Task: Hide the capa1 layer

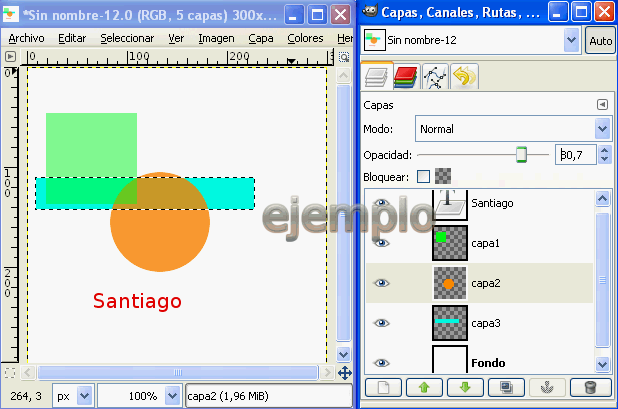Action: point(381,243)
